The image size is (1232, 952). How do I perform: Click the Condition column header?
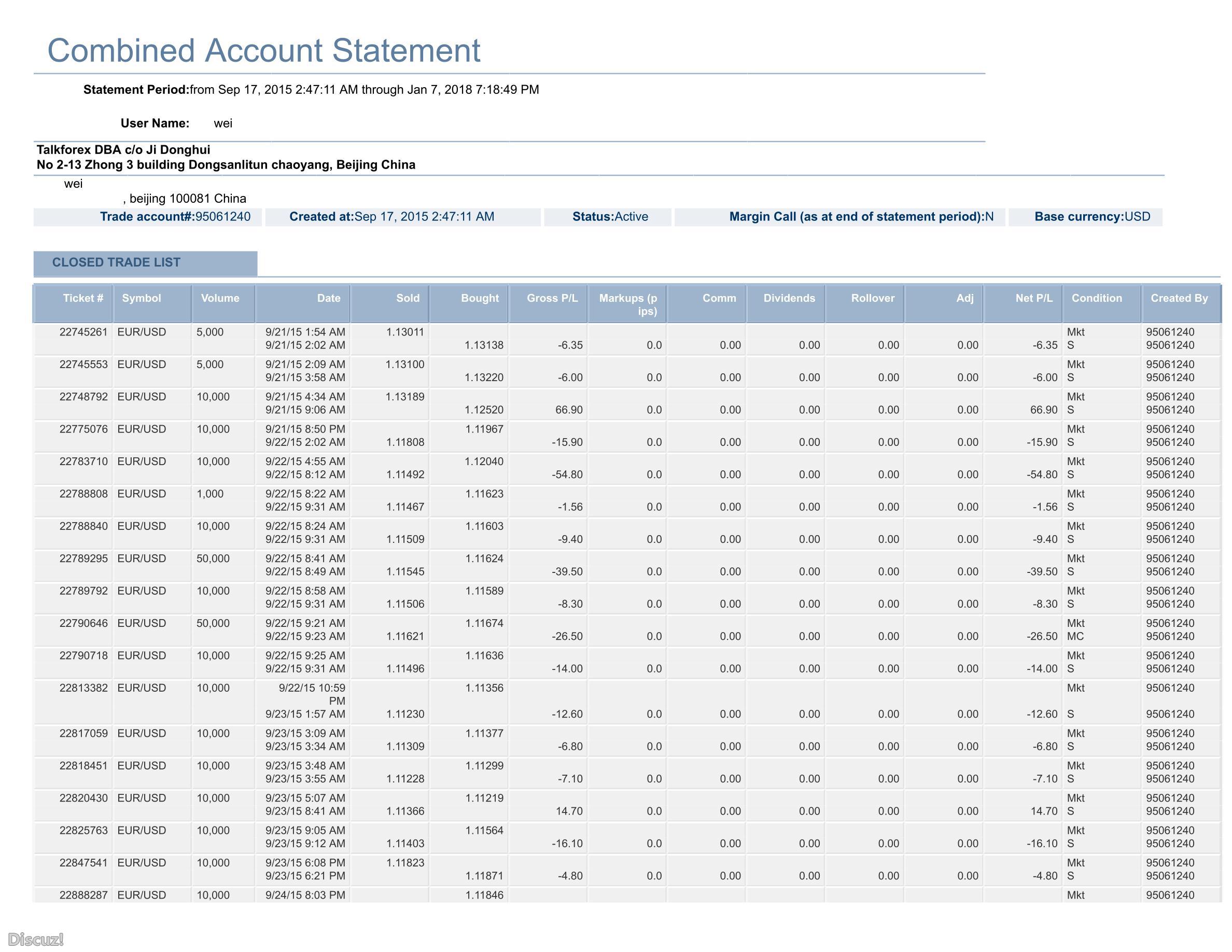click(x=1102, y=304)
